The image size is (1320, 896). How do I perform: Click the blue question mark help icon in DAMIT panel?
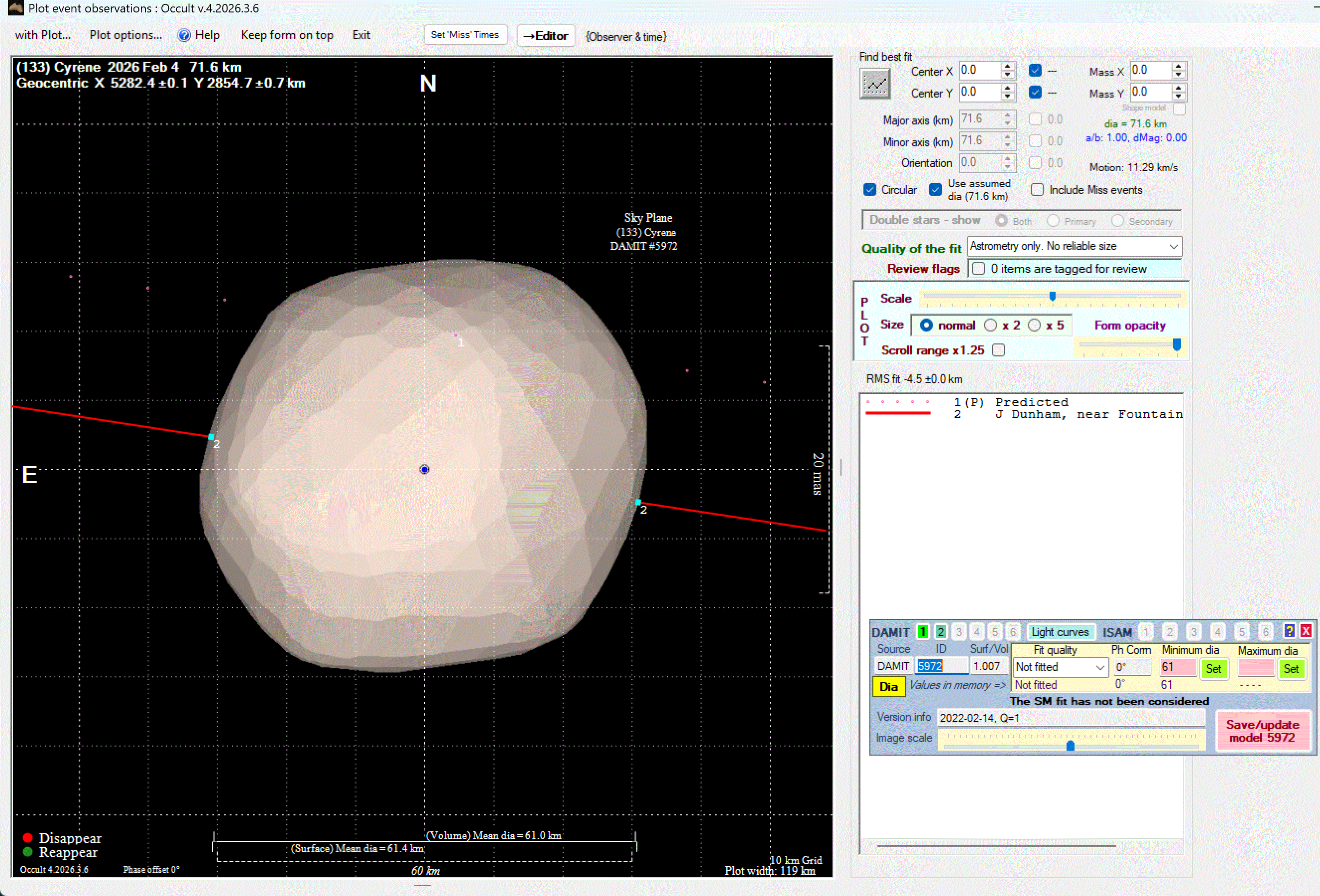(1289, 631)
